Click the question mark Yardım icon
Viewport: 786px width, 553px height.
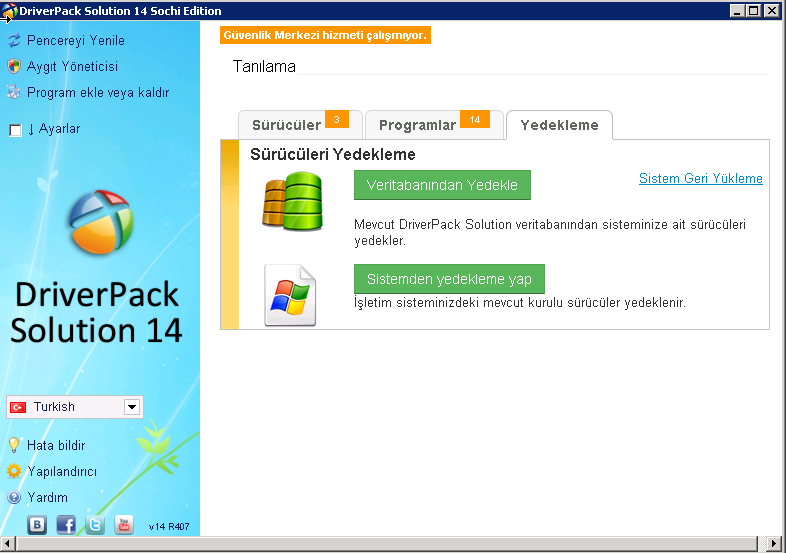(x=14, y=497)
